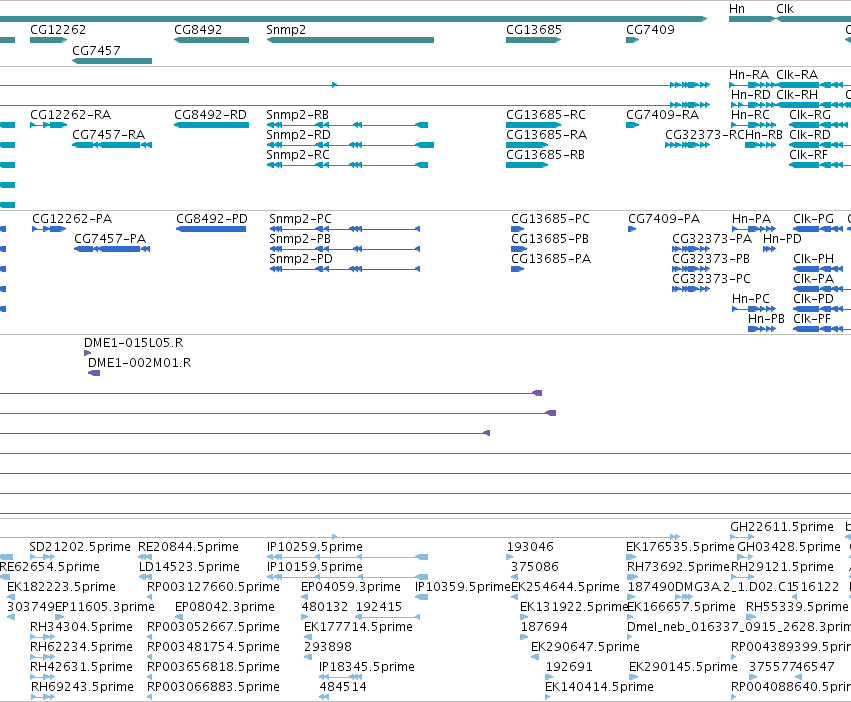This screenshot has height=702, width=851.
Task: Select the Clk-RG transcript label
Action: click(810, 115)
